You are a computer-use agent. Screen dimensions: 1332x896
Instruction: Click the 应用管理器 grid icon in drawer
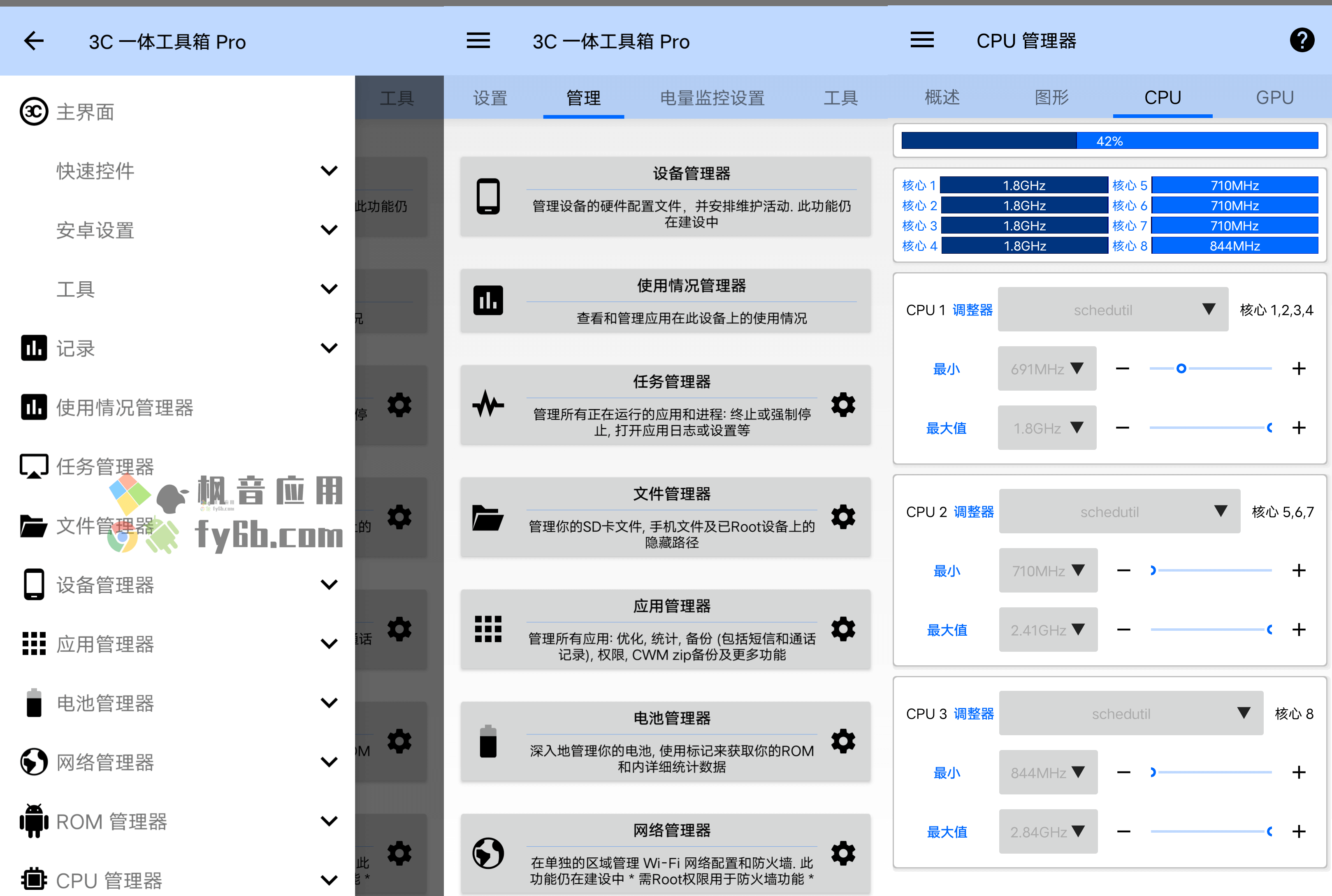click(34, 644)
